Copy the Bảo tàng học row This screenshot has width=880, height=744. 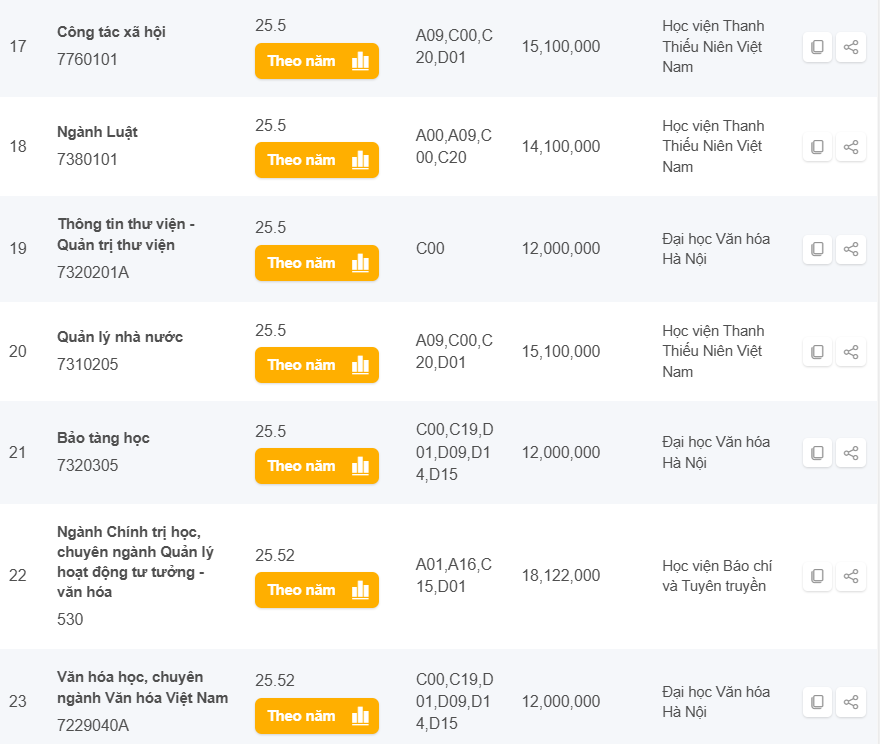click(817, 453)
